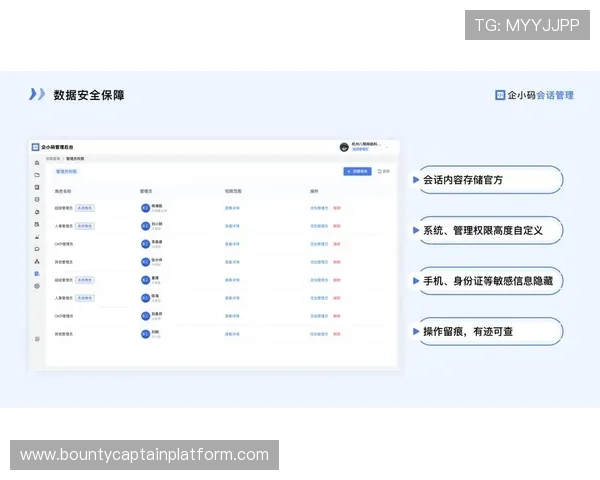Click the 企小码管理后台 logo icon
600x480 pixels.
click(35, 147)
